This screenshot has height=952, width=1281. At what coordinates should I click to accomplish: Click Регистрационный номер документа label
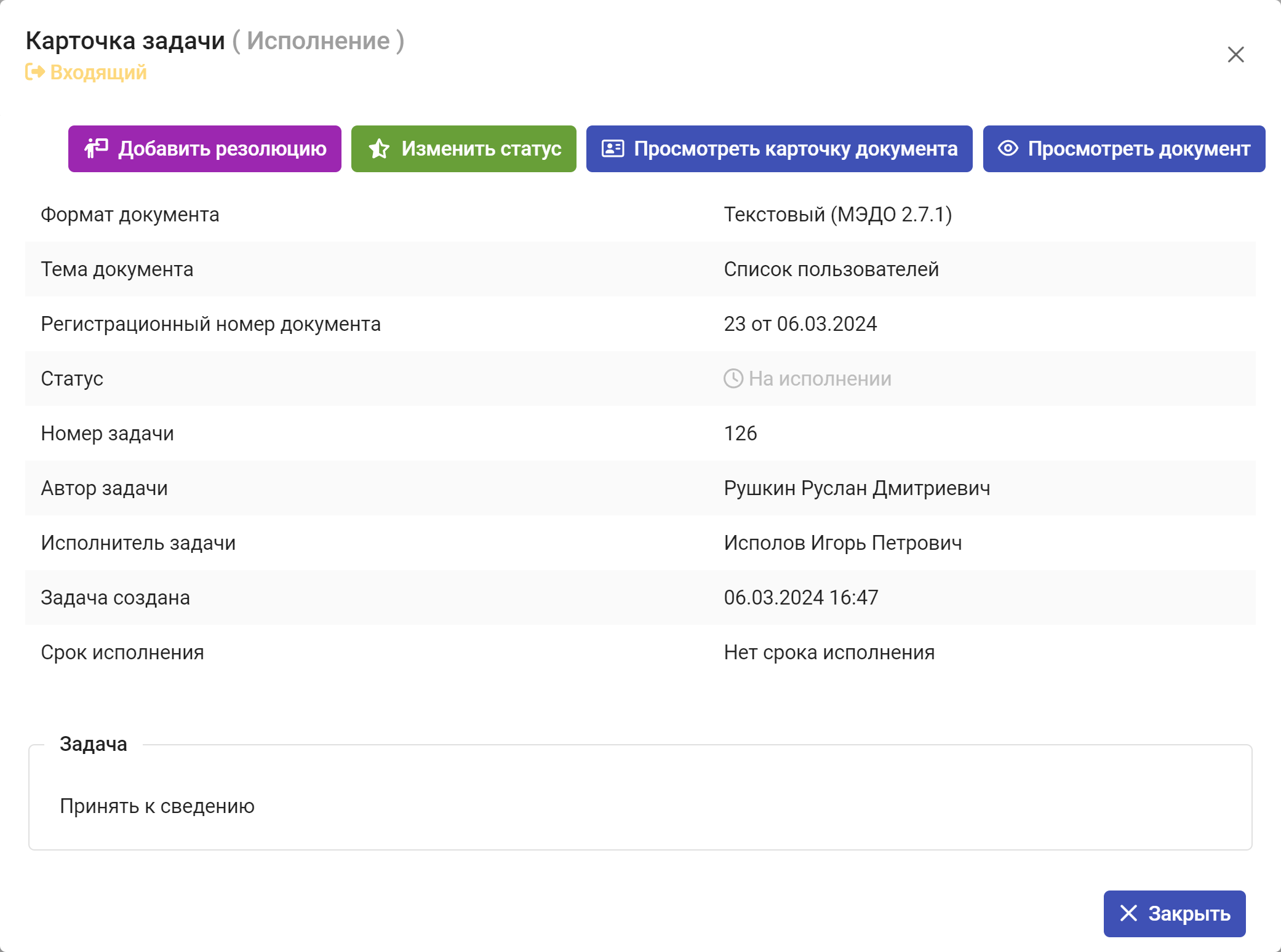click(x=210, y=324)
